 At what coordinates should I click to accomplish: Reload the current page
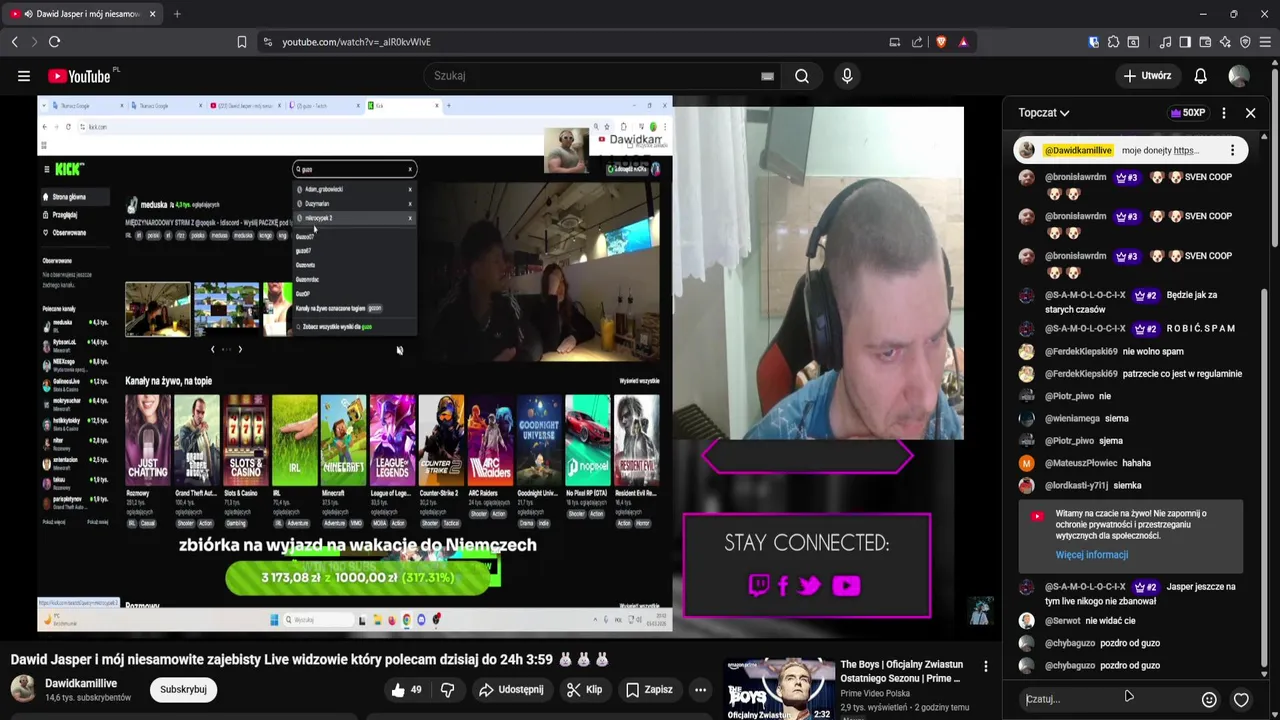(54, 42)
